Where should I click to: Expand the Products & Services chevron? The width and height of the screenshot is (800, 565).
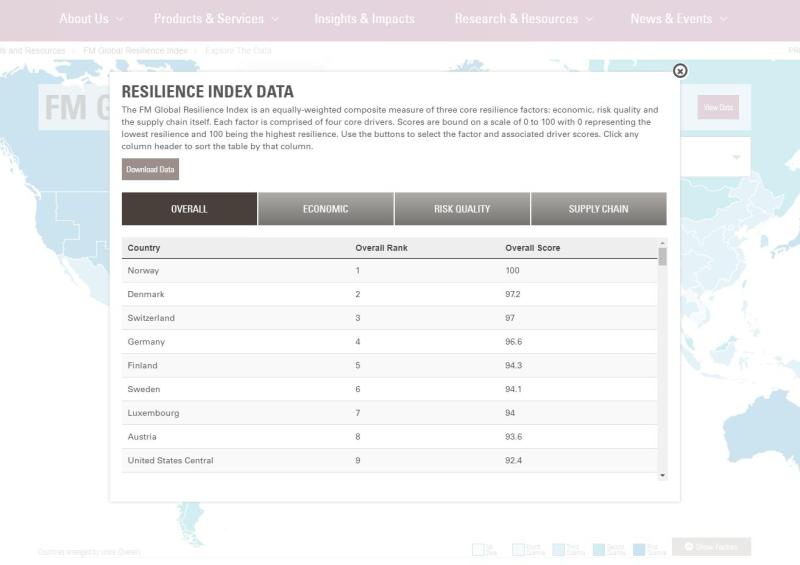275,19
